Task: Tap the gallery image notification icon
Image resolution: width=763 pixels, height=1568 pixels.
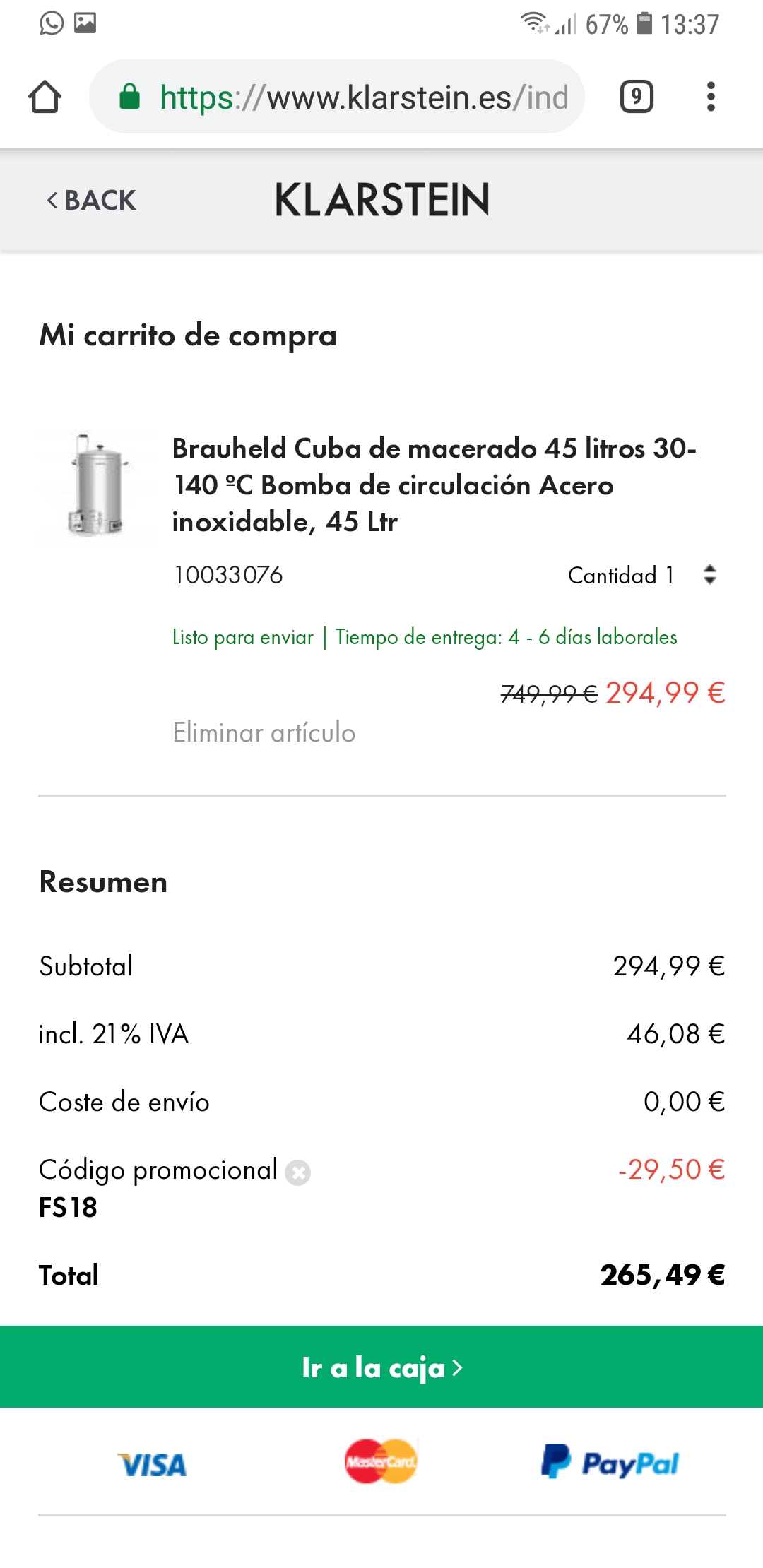Action: [x=85, y=23]
